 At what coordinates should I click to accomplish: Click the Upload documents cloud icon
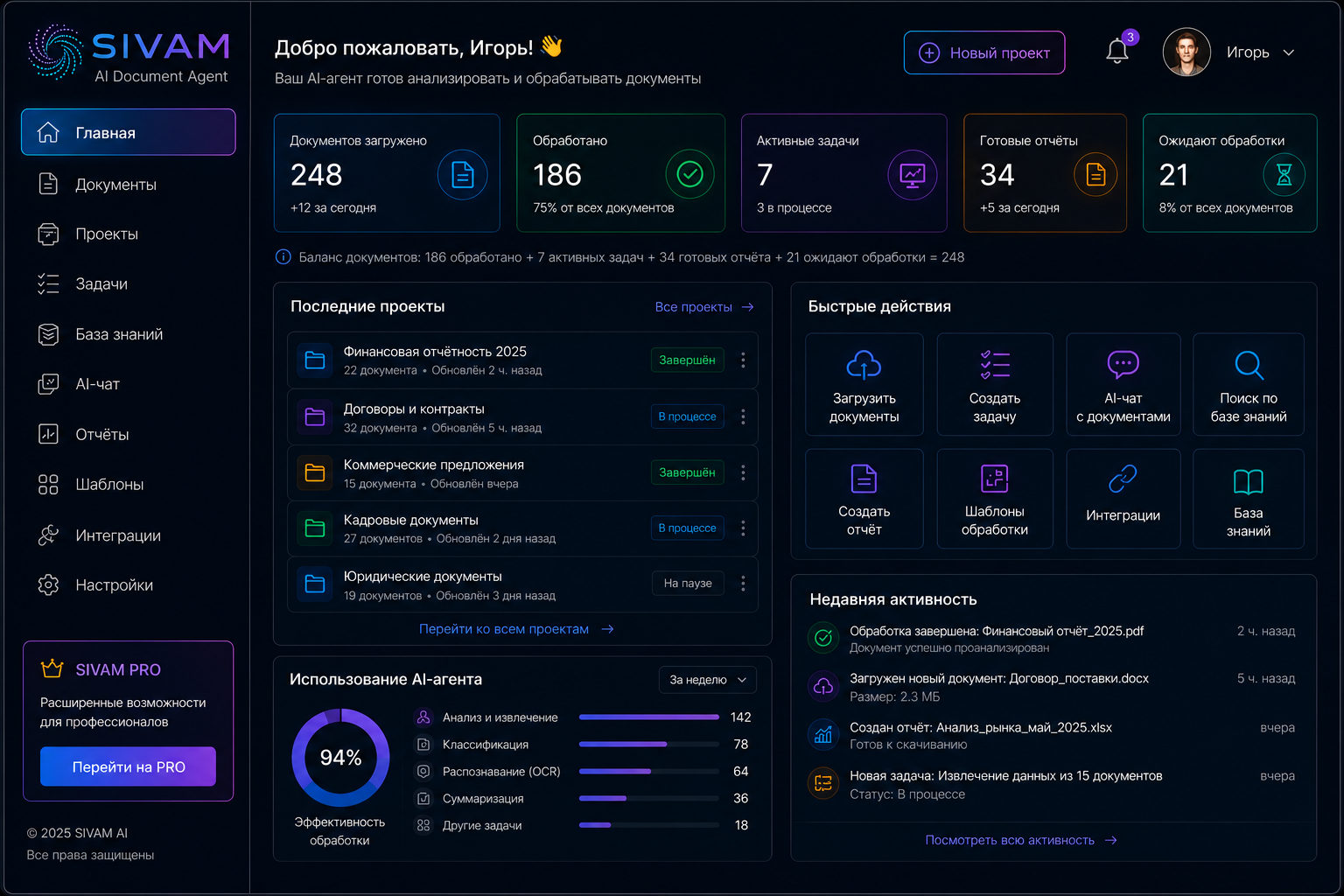[864, 365]
